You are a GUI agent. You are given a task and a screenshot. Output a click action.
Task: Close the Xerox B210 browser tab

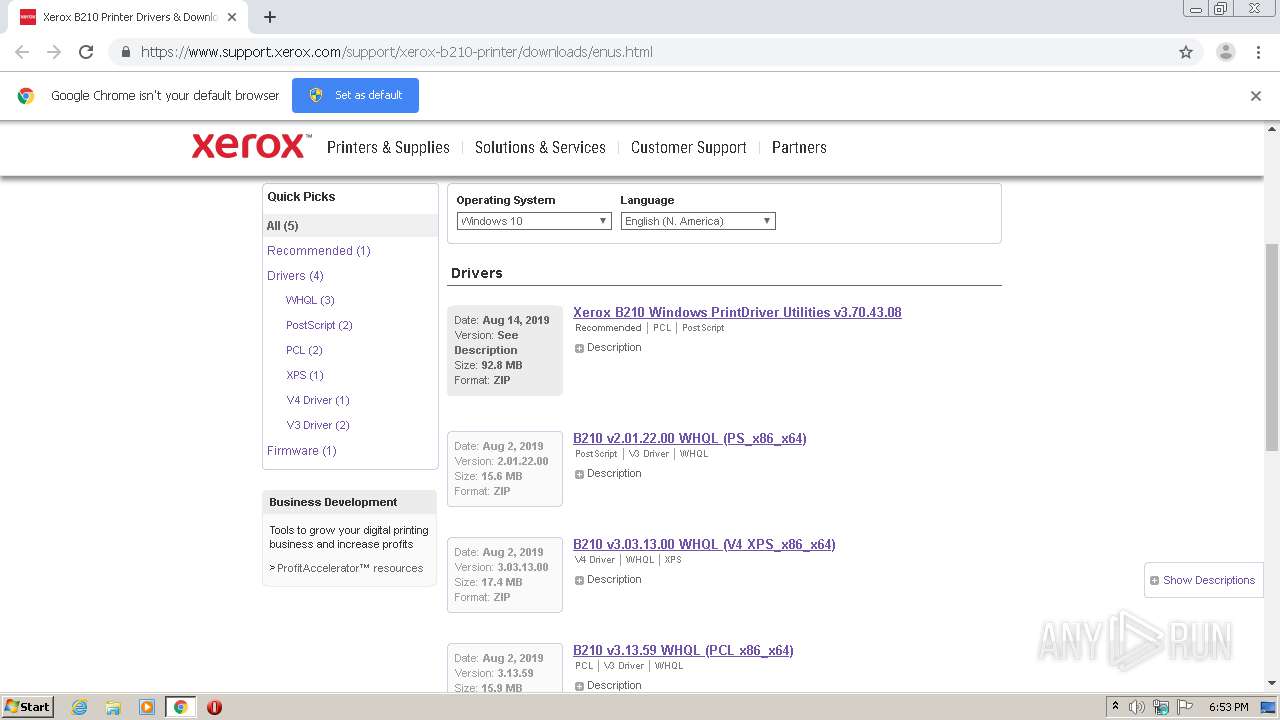(x=231, y=17)
